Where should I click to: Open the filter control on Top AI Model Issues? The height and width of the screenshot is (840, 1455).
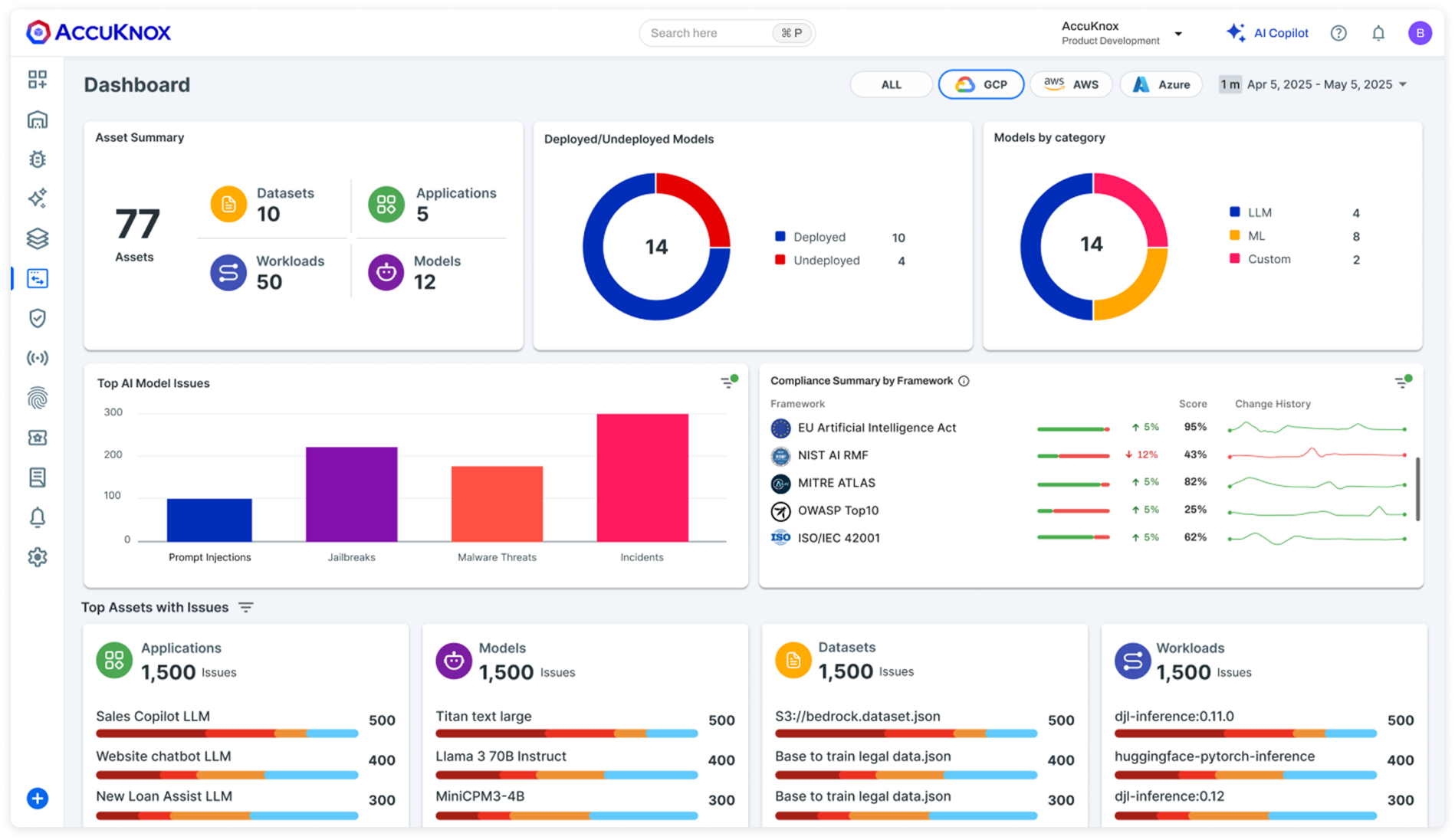pos(728,381)
